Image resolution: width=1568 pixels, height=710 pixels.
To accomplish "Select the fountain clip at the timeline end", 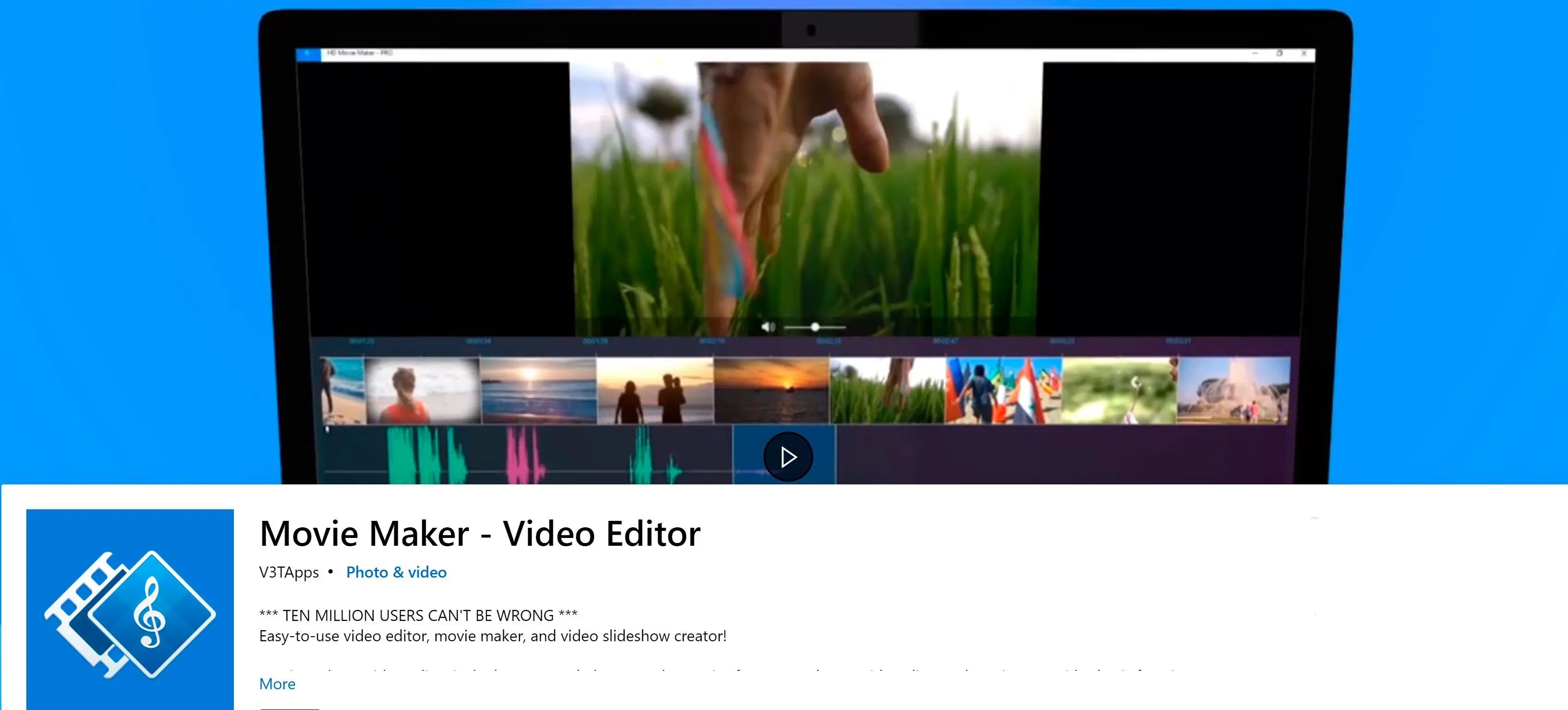I will click(1236, 390).
